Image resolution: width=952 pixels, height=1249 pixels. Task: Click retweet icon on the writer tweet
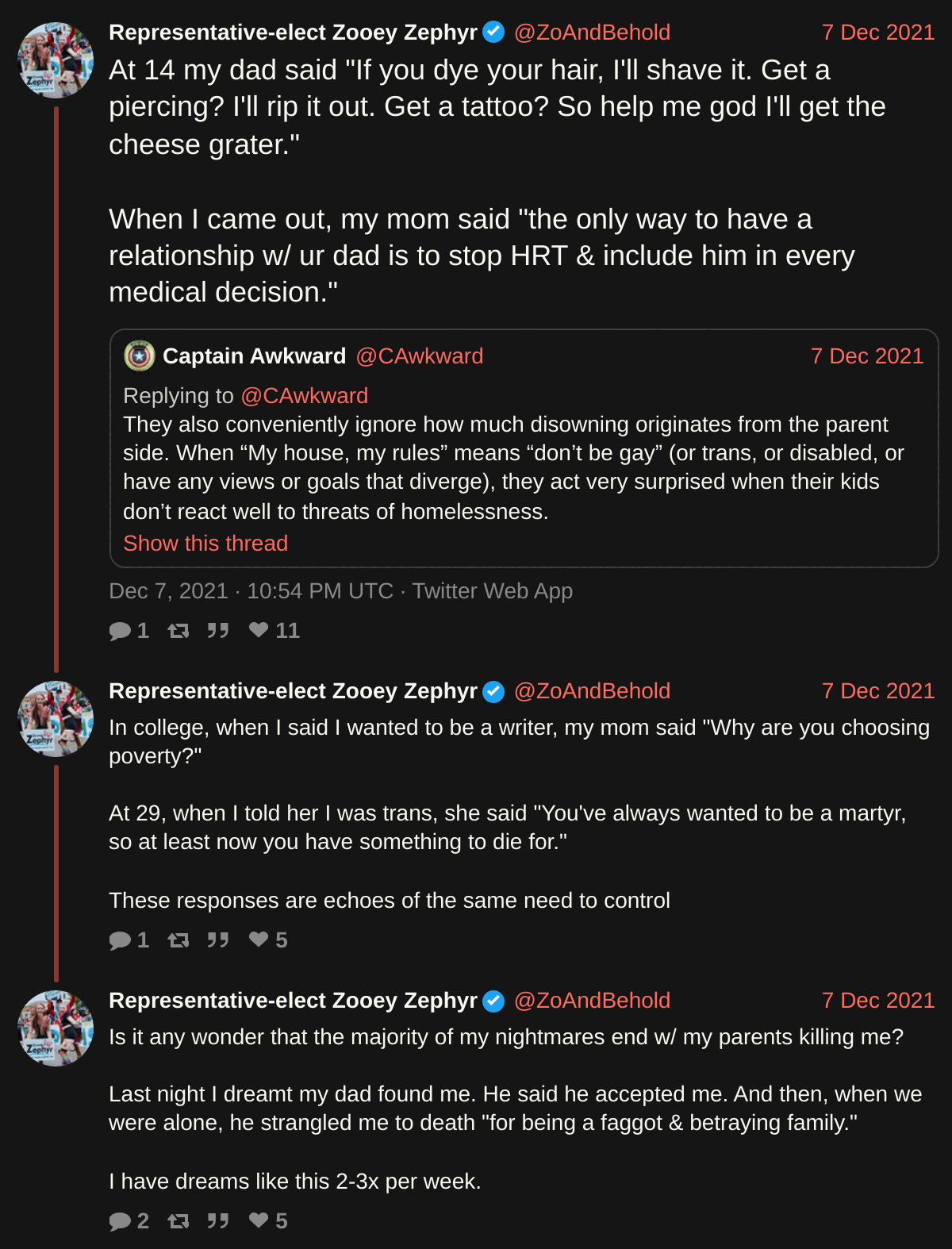click(178, 940)
